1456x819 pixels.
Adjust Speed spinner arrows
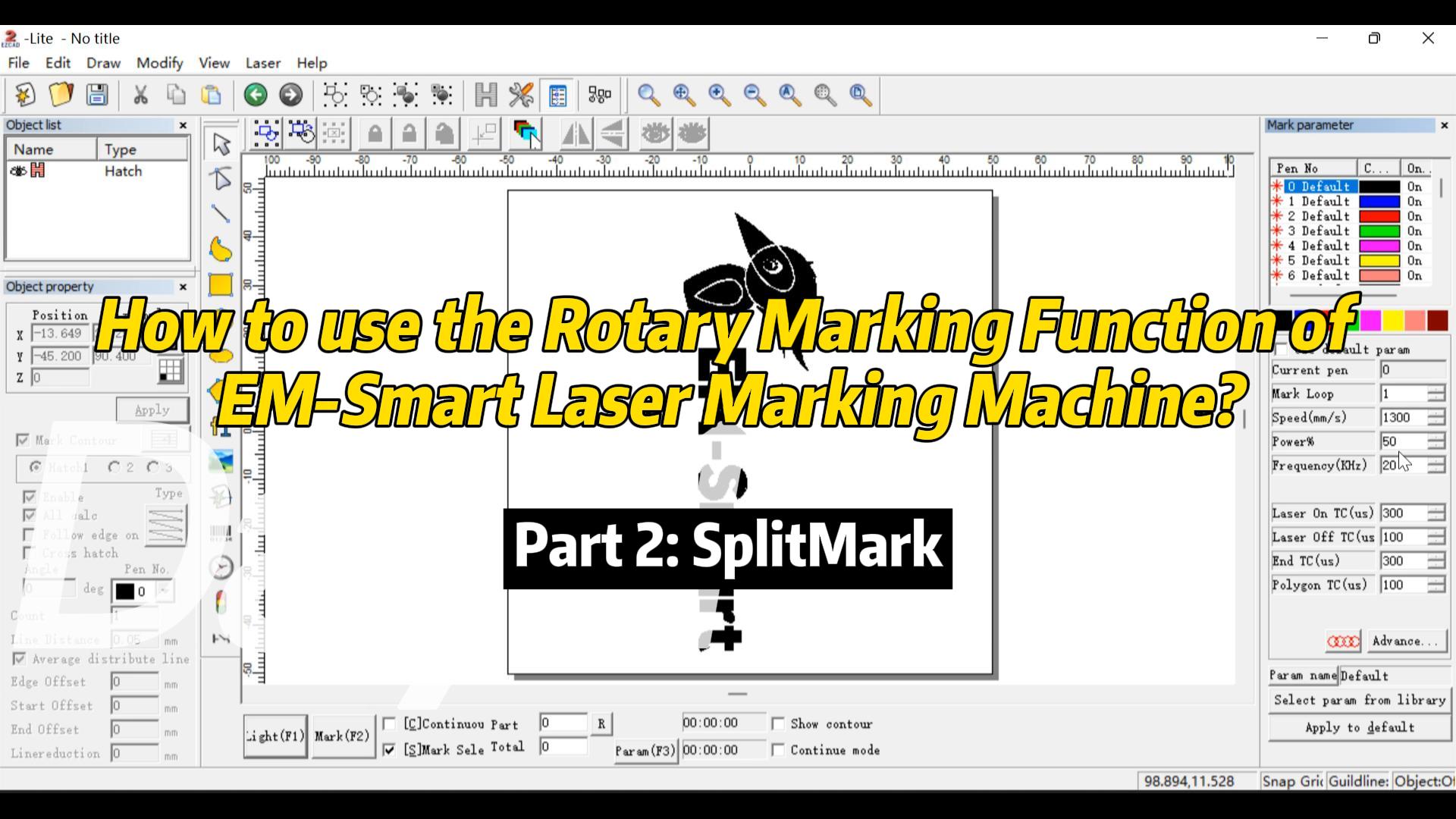pyautogui.click(x=1436, y=418)
